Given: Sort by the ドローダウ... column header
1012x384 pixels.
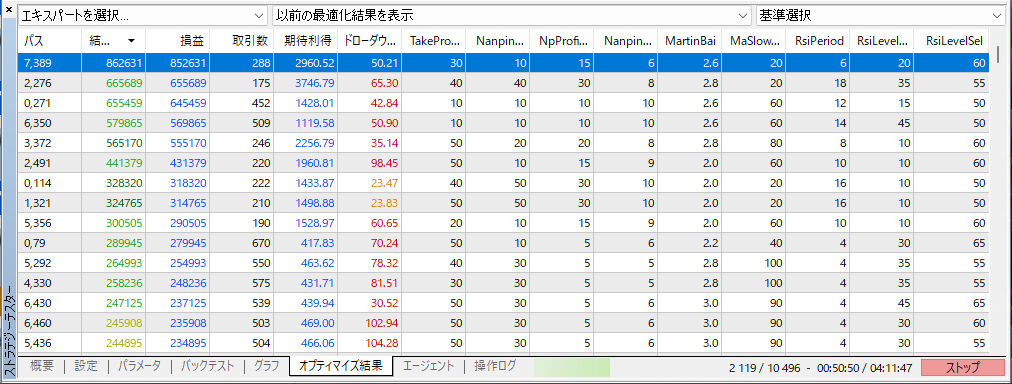Looking at the screenshot, I should coord(369,41).
